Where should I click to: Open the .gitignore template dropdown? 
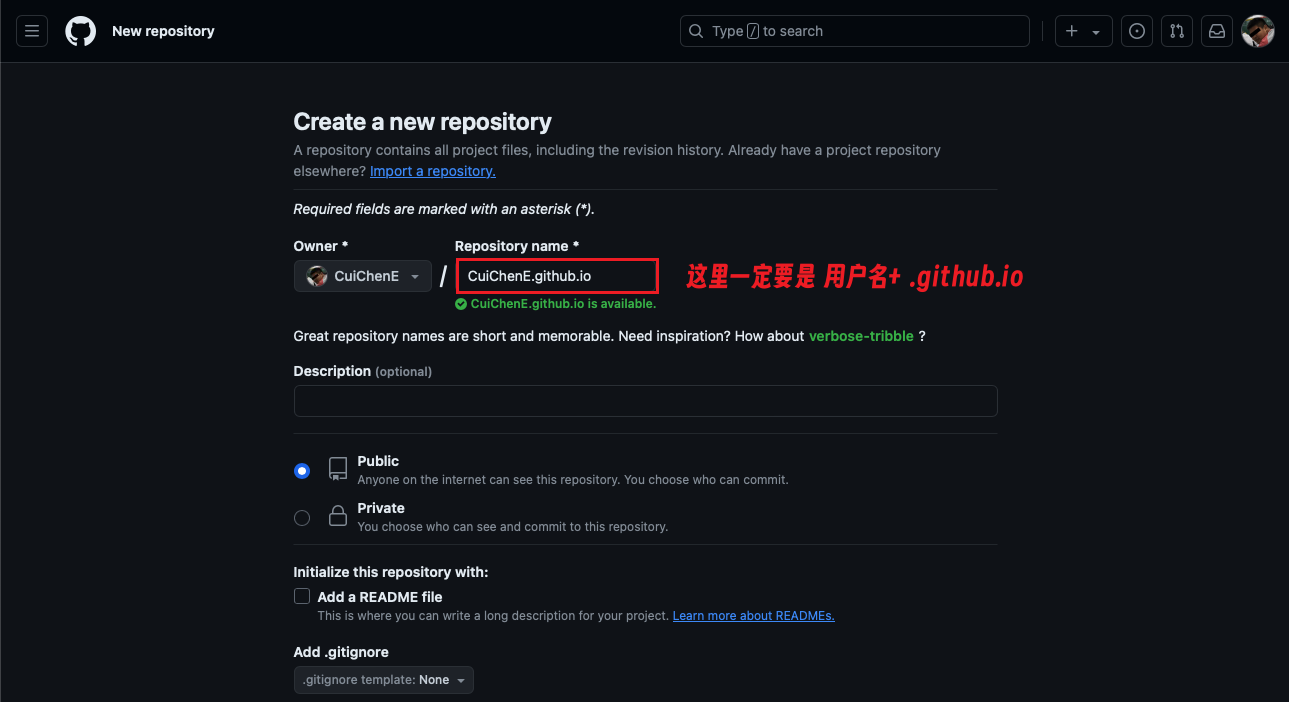point(384,680)
